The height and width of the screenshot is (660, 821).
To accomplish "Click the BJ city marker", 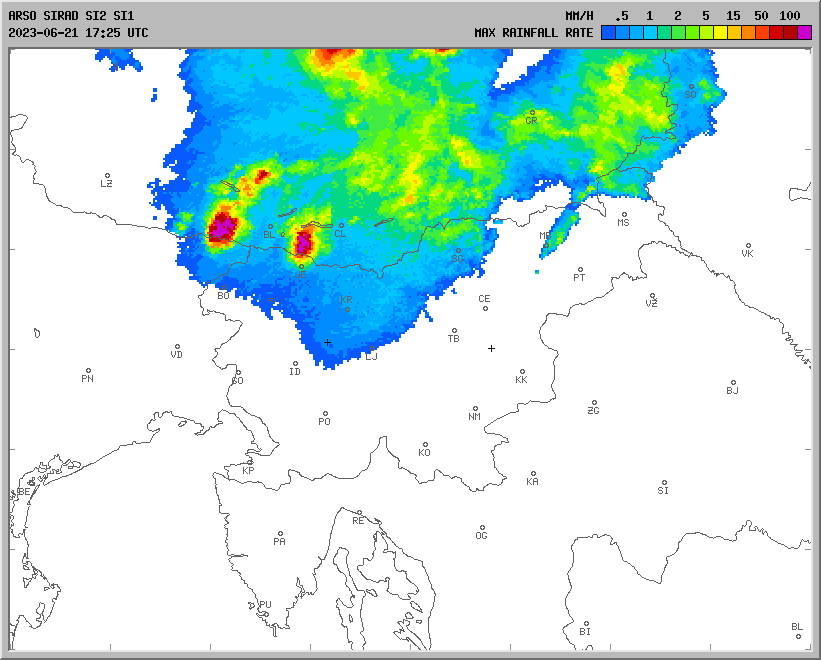I will tap(733, 383).
